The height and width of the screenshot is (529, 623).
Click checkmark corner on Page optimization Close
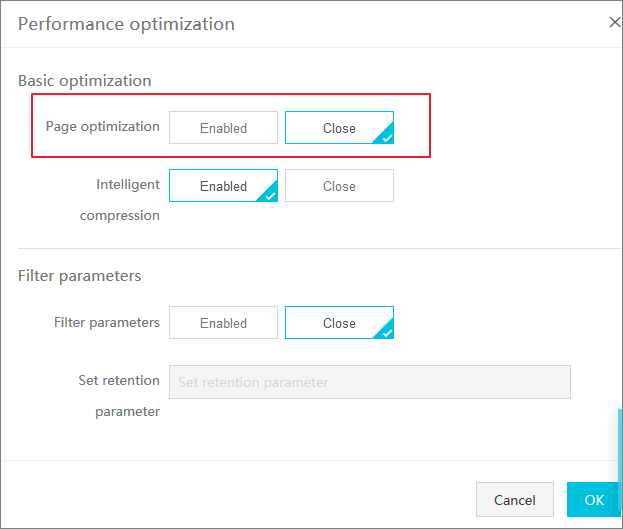[x=386, y=137]
